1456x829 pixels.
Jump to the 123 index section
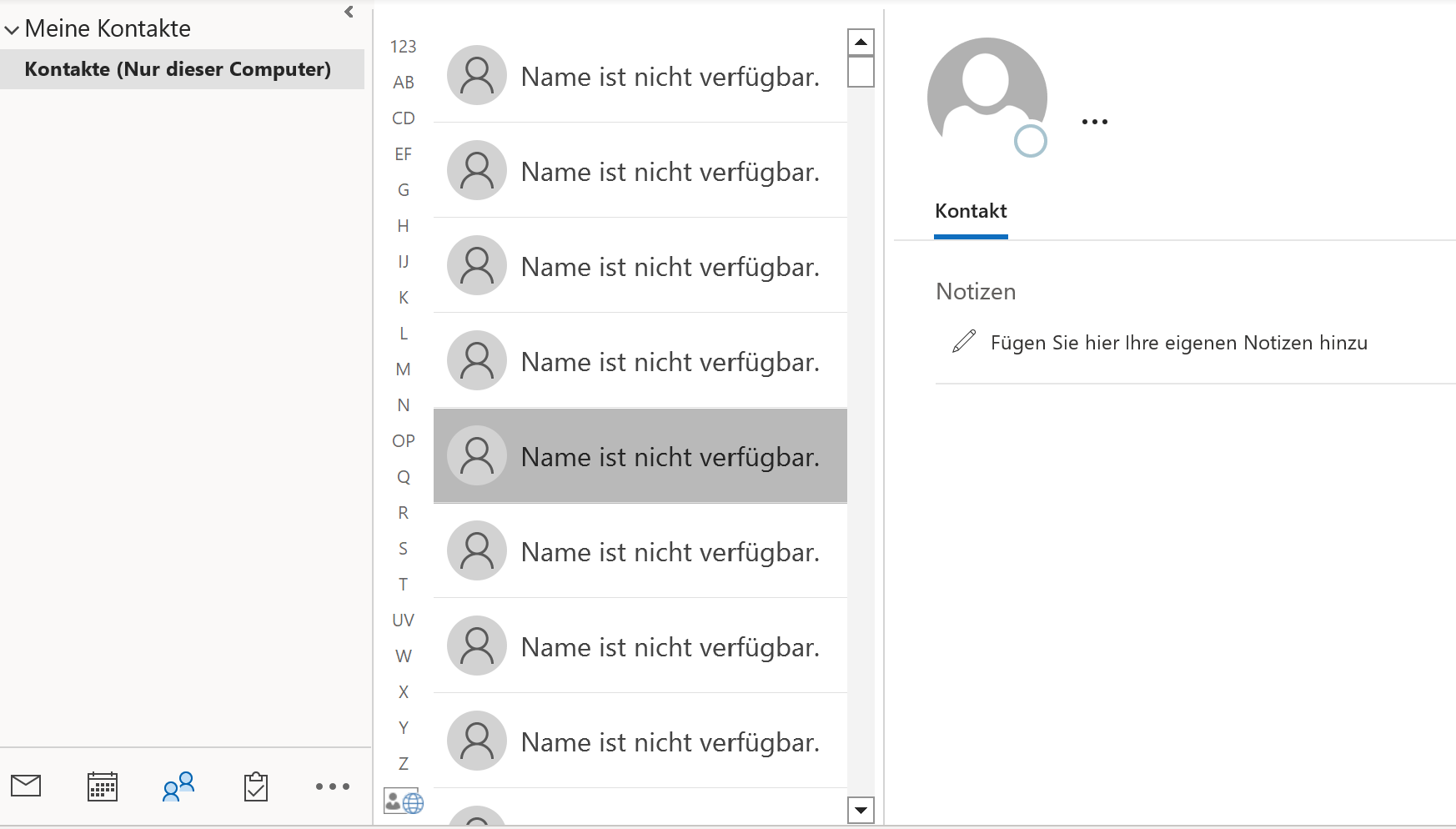pyautogui.click(x=404, y=47)
